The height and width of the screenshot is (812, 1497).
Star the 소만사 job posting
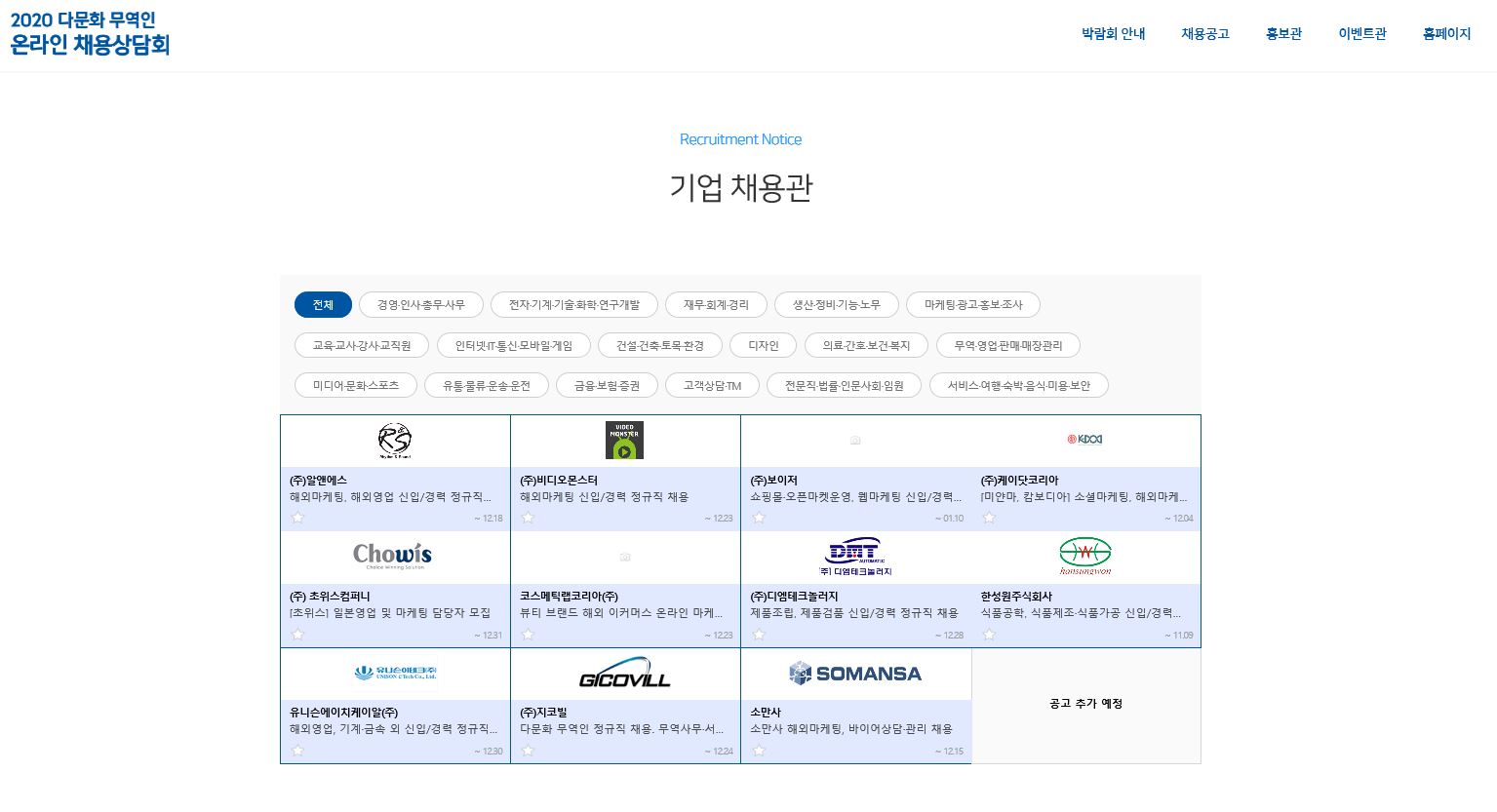pyautogui.click(x=759, y=751)
